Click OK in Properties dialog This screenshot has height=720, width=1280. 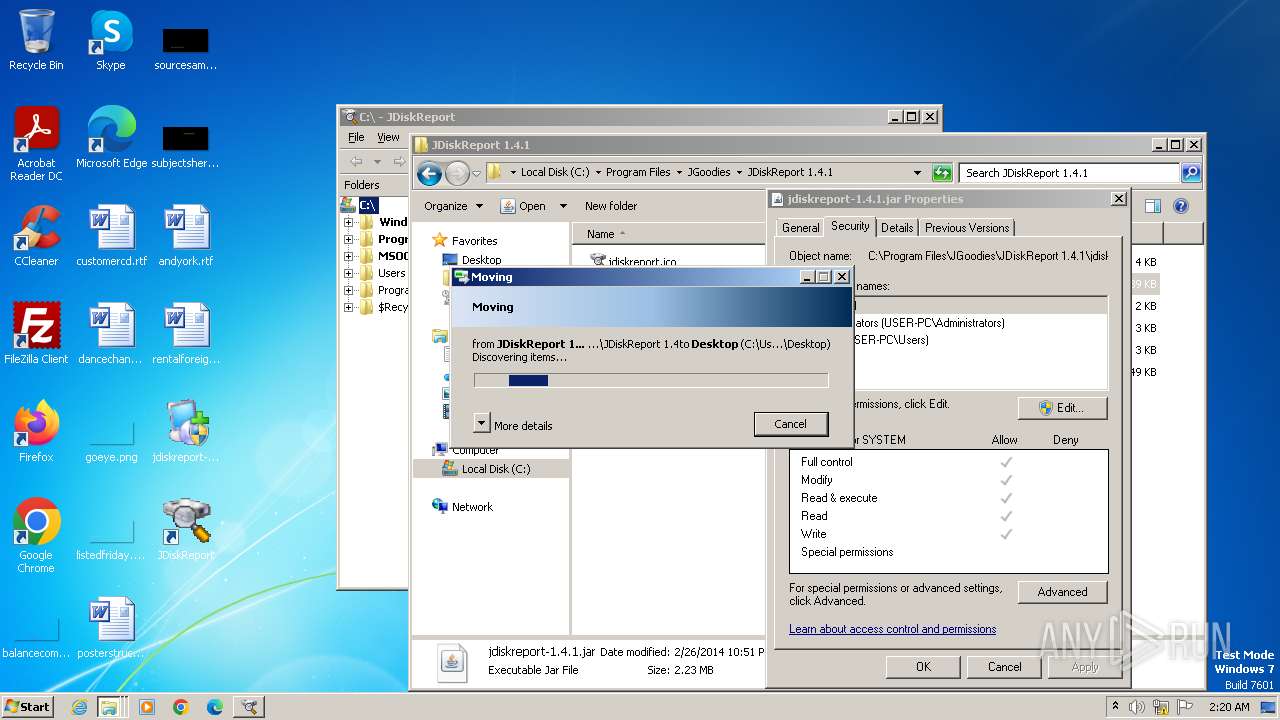point(923,667)
